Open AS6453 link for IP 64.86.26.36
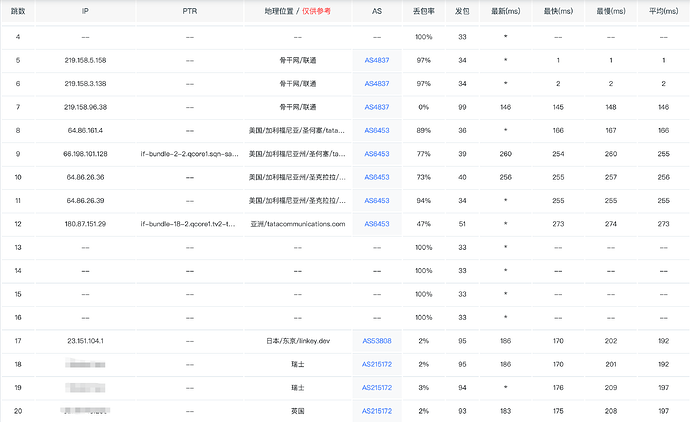The width and height of the screenshot is (690, 422). coord(377,177)
